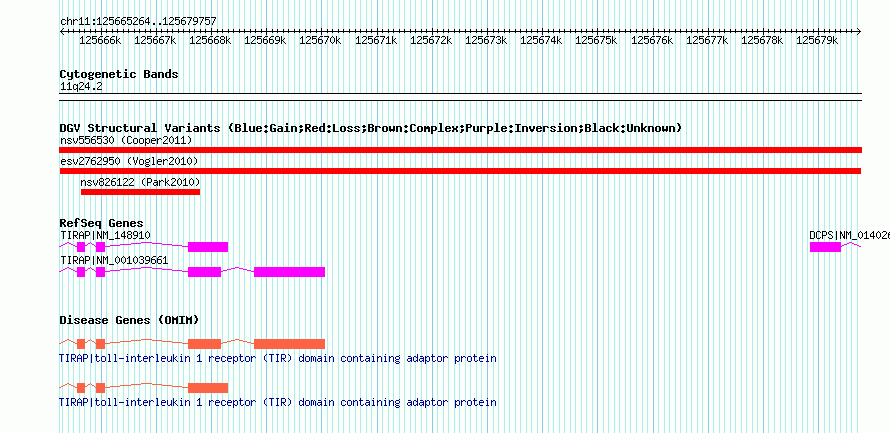The width and height of the screenshot is (890, 433).
Task: Click the red loss bar under esv2762950
Action: coord(460,171)
